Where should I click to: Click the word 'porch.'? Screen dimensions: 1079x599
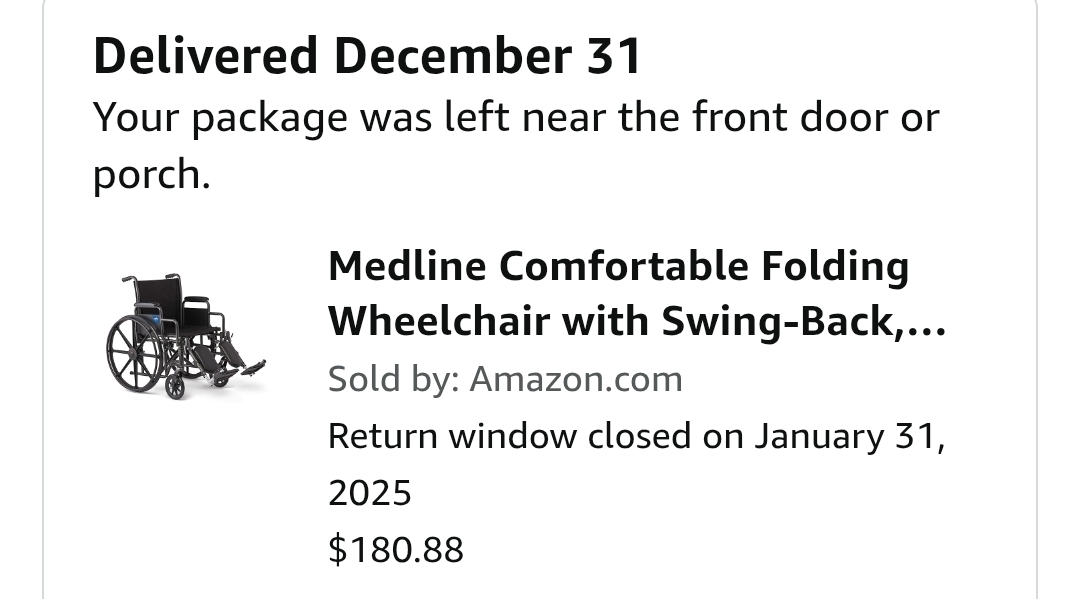[x=151, y=175]
